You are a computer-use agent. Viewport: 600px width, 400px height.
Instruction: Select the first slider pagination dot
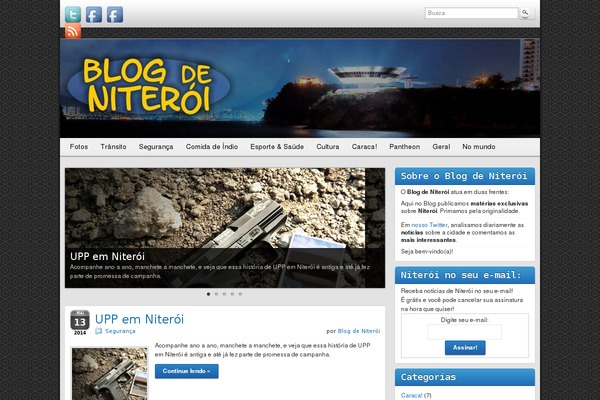(x=209, y=294)
